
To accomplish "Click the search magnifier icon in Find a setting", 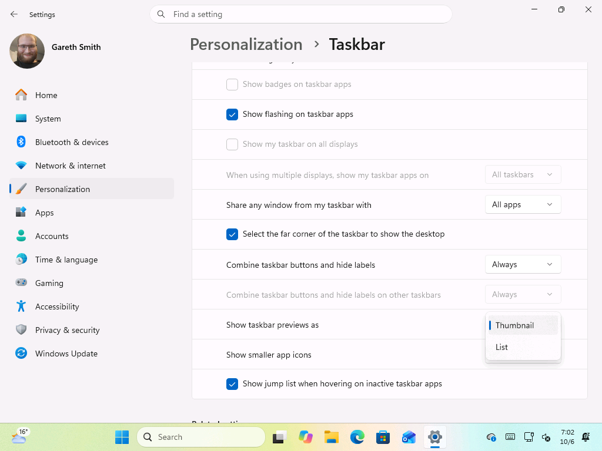I will [x=161, y=14].
